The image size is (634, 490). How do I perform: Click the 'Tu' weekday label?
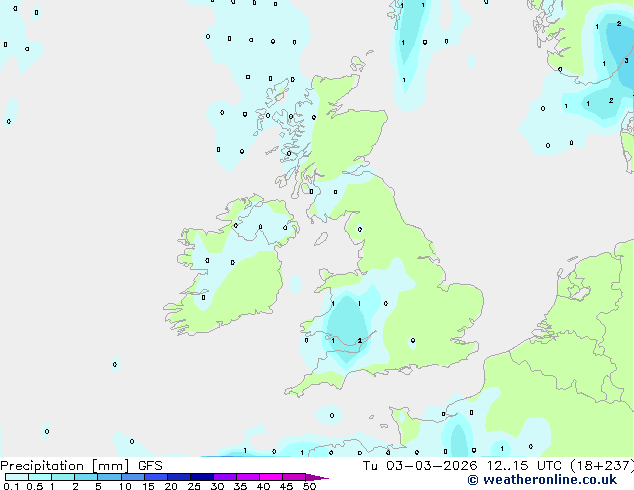pyautogui.click(x=370, y=466)
